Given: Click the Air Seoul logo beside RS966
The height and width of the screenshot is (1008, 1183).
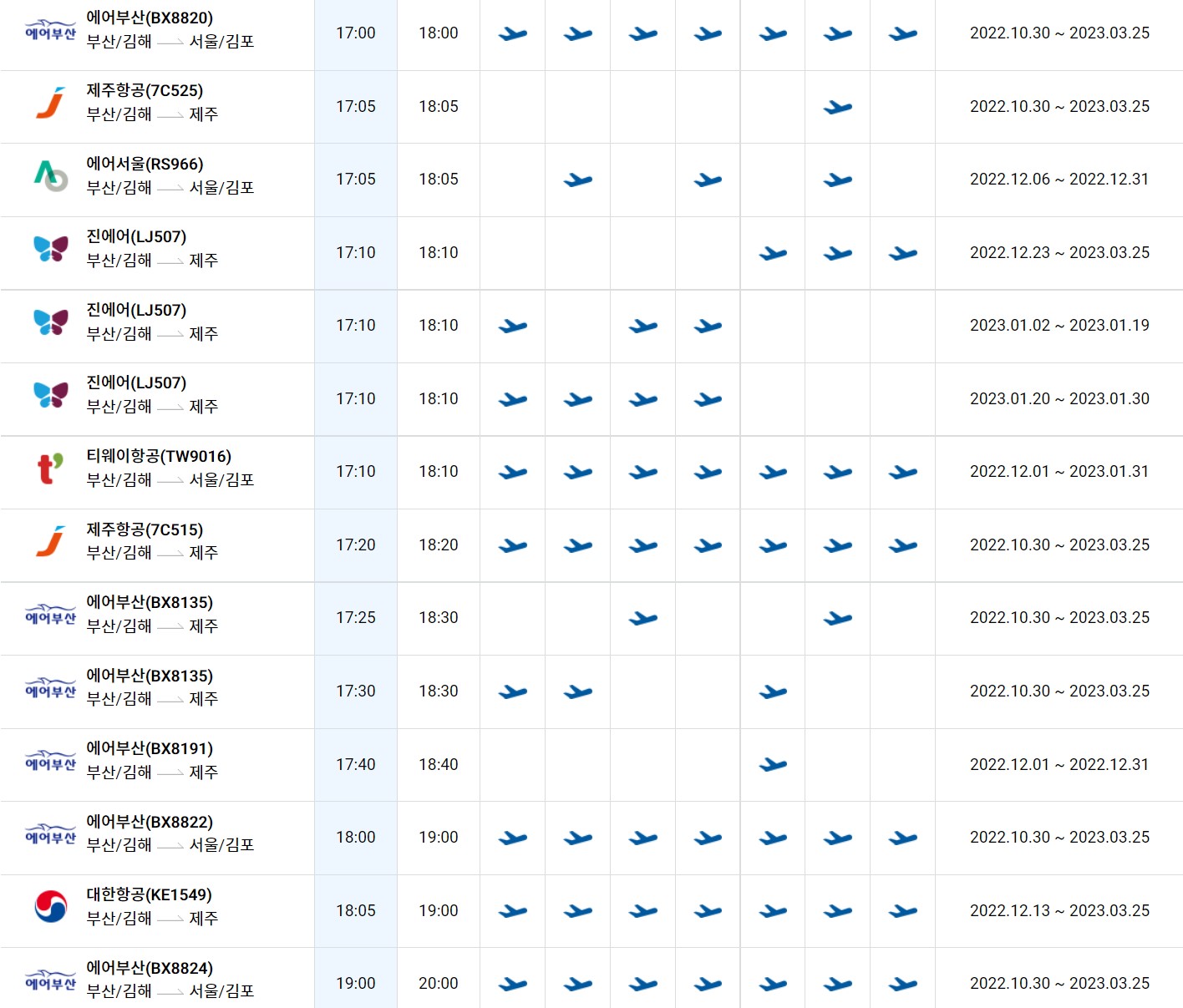Looking at the screenshot, I should pyautogui.click(x=50, y=175).
